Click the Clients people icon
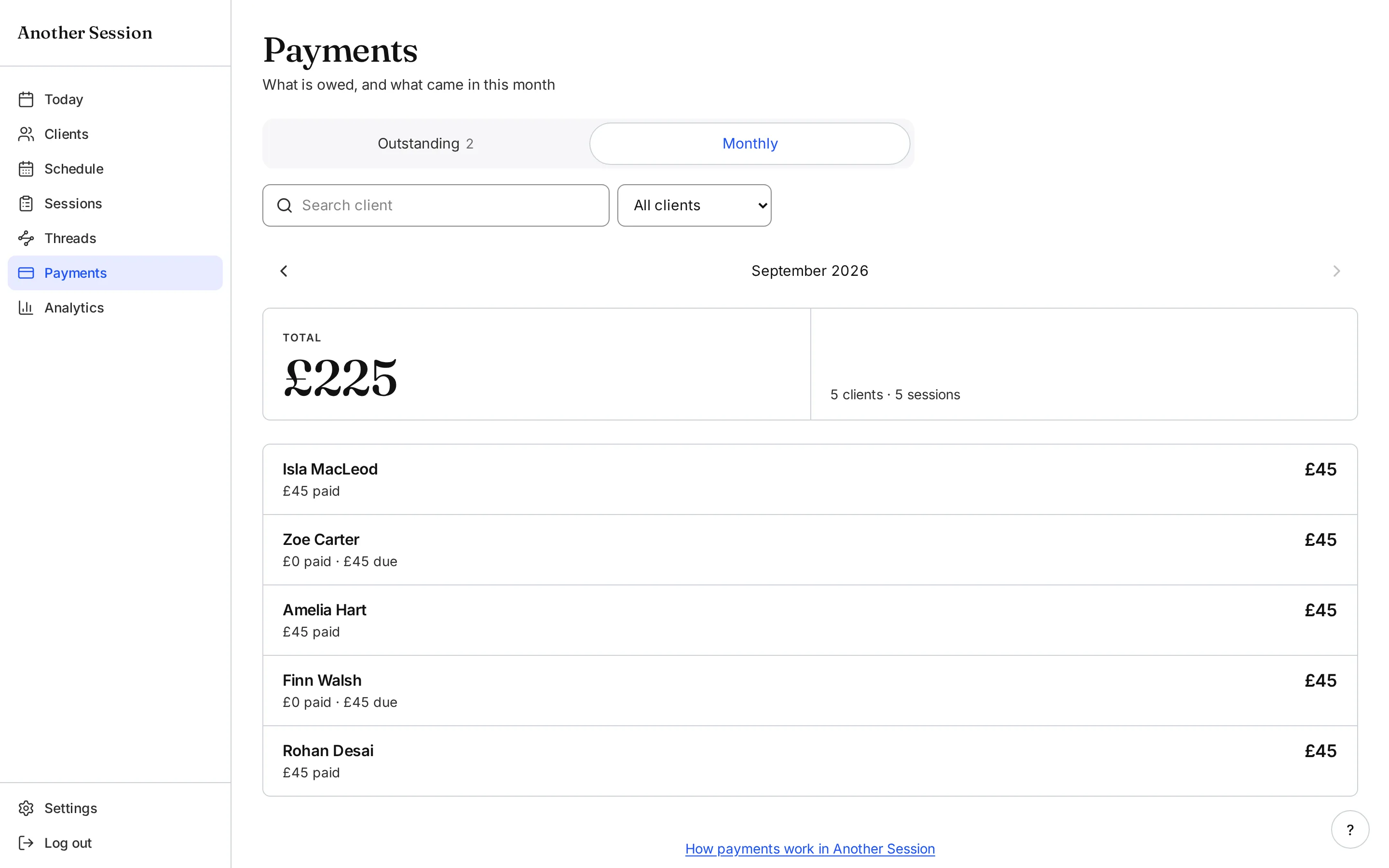 click(26, 135)
